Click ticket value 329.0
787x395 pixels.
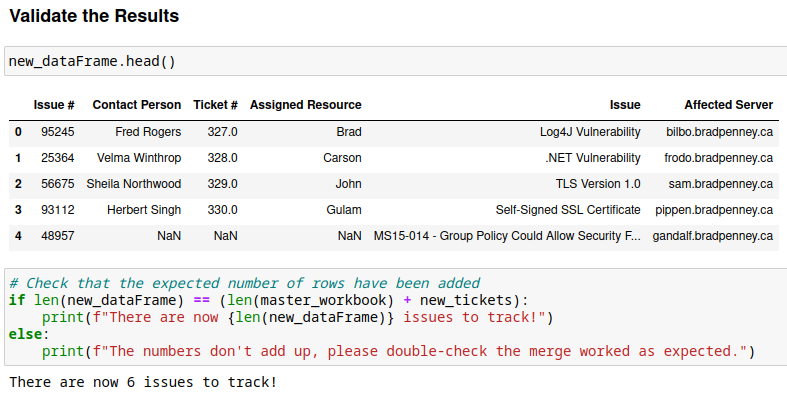pos(222,184)
